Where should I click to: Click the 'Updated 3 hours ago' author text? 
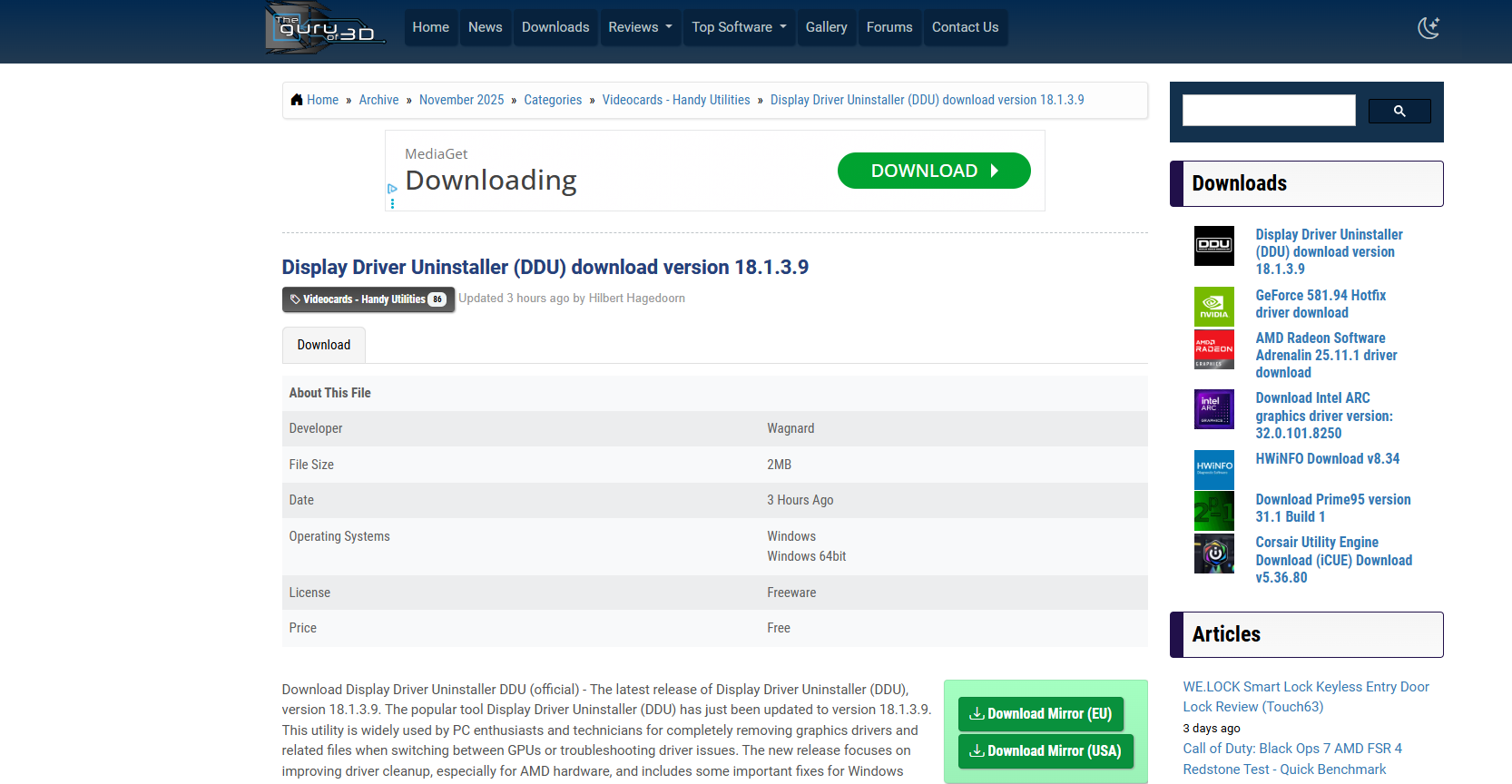[x=572, y=298]
